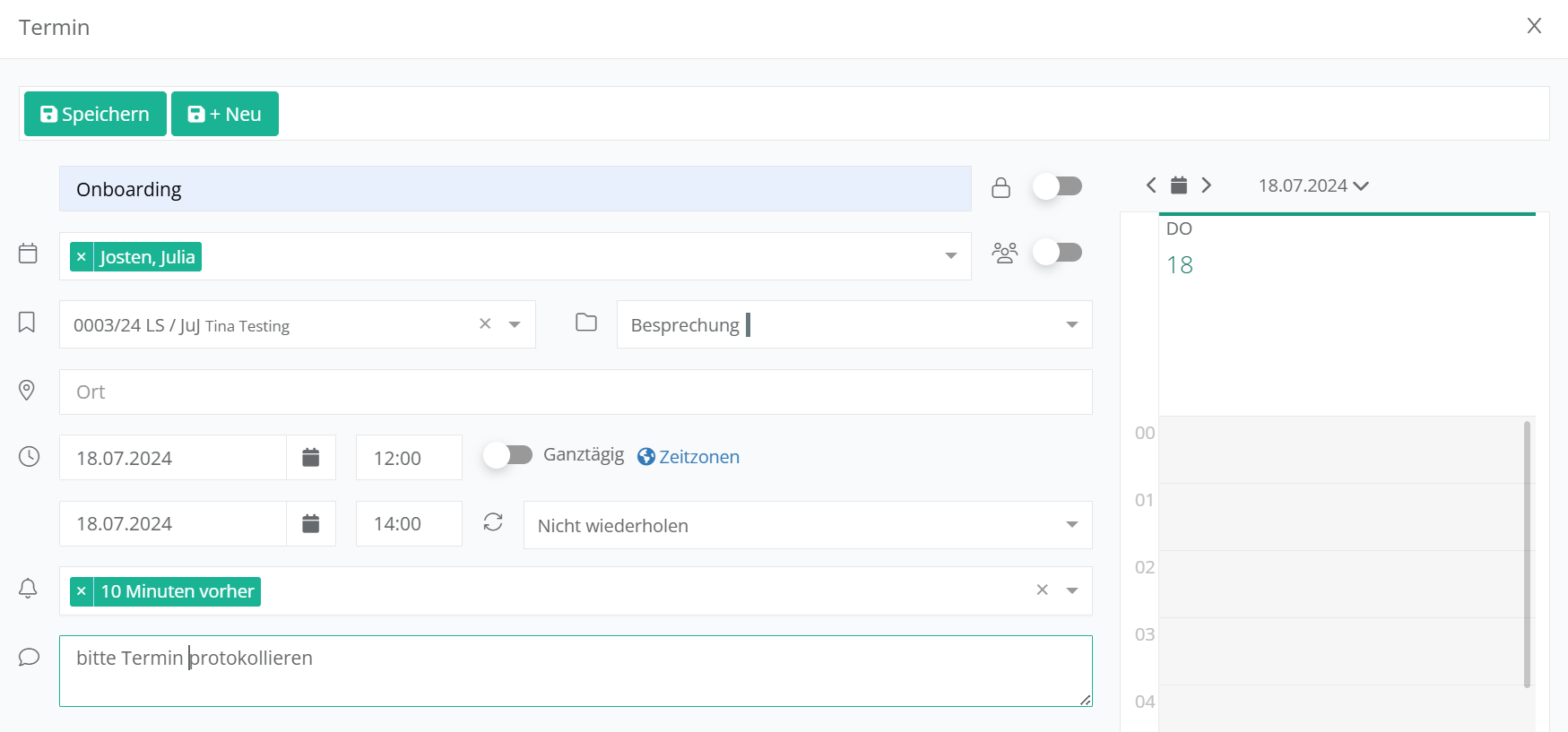The image size is (1568, 732).
Task: Toggle the private lock switch
Action: [1057, 186]
